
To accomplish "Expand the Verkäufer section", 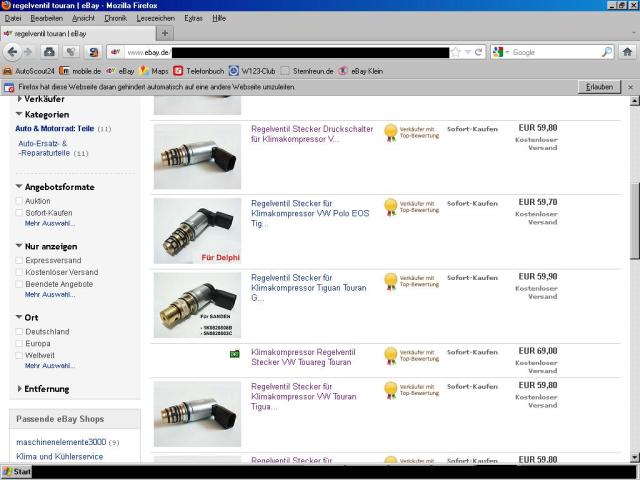I will point(19,99).
